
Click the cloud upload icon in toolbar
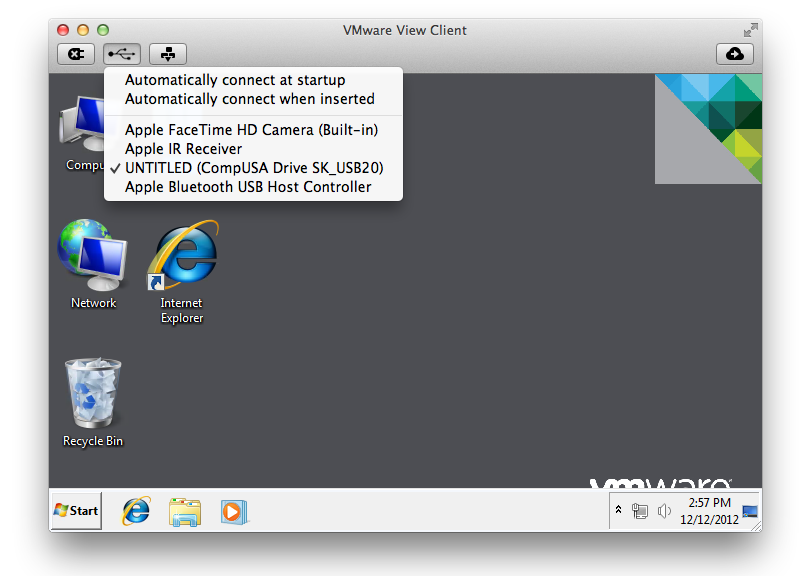point(734,54)
